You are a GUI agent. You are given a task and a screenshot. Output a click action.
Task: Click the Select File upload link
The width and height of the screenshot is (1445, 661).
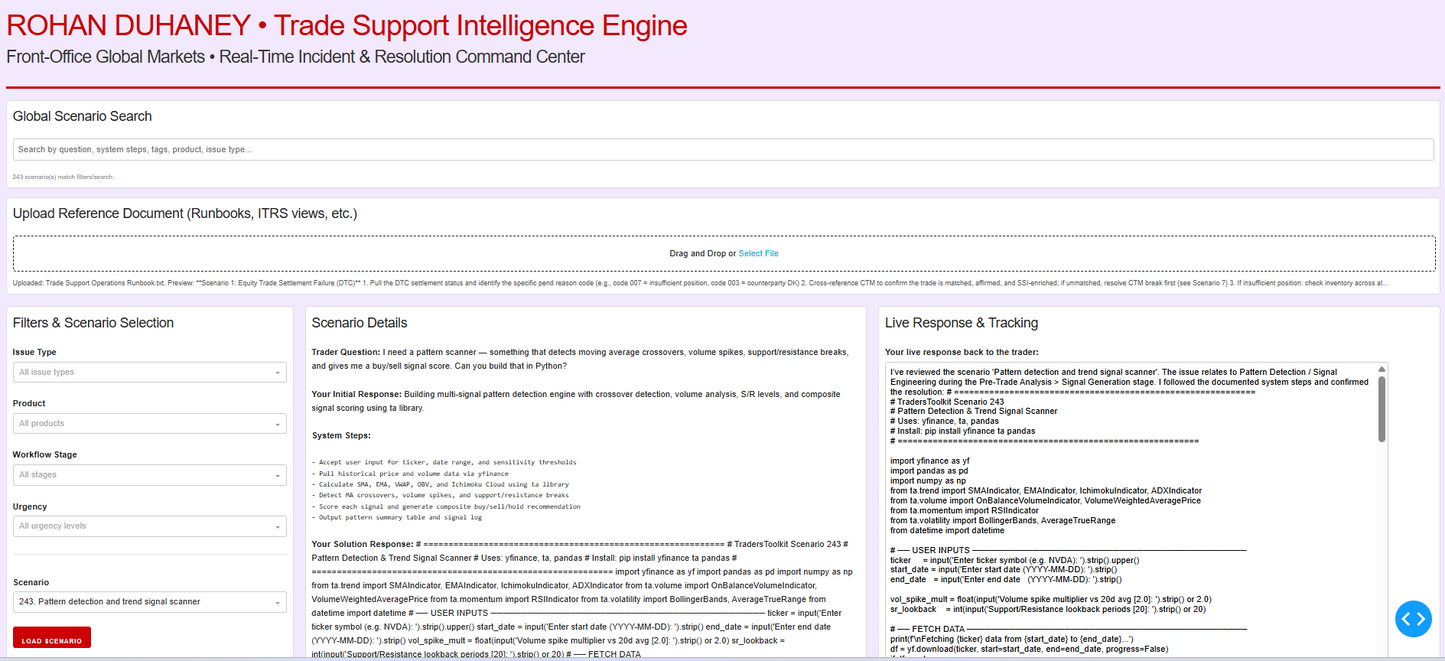tap(758, 254)
